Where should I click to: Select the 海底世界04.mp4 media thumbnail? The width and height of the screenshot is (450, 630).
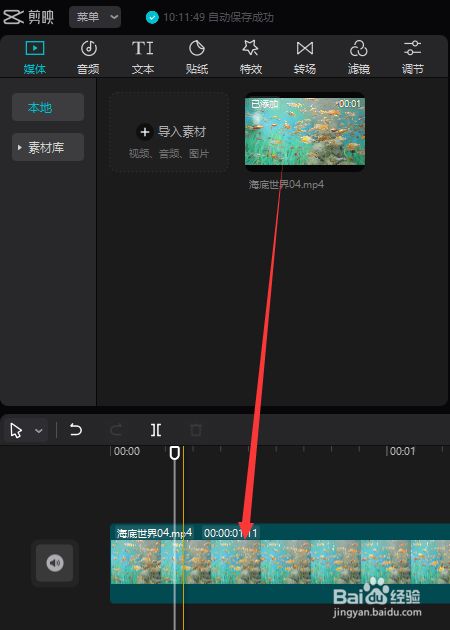[x=305, y=131]
